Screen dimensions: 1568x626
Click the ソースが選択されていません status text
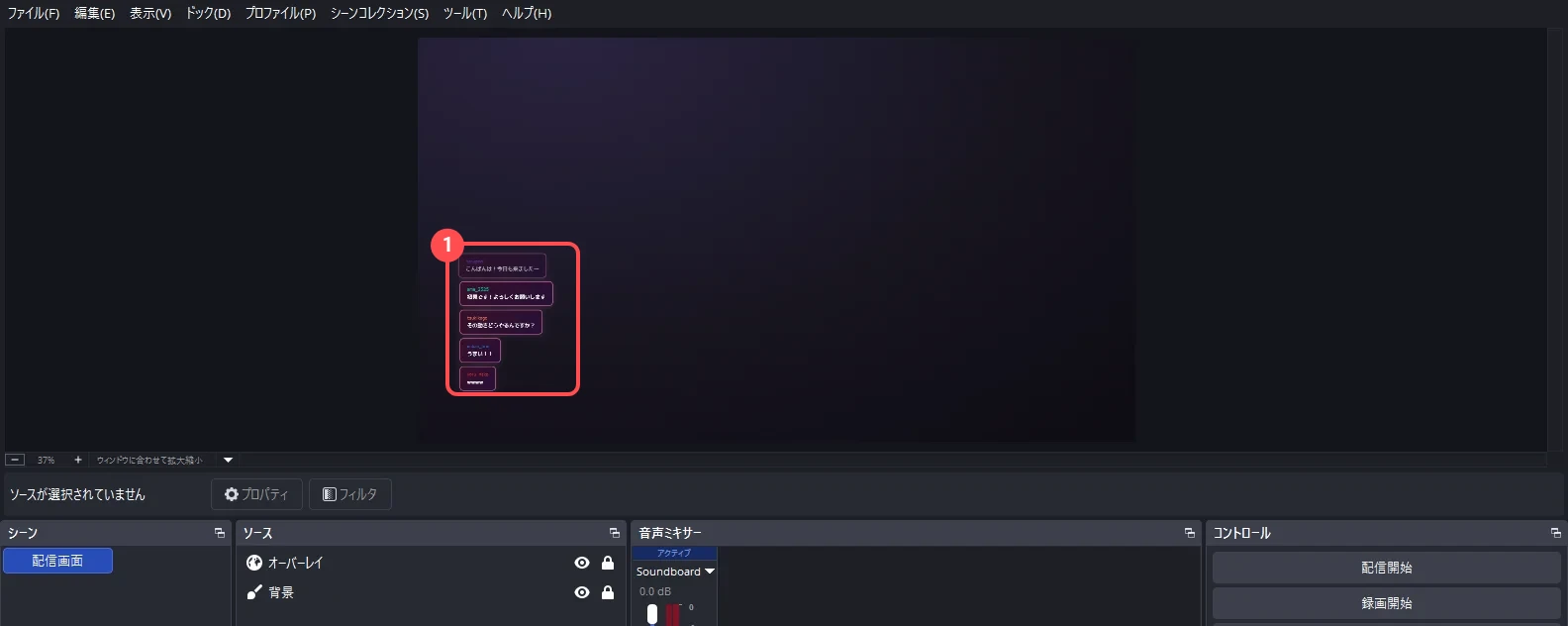click(77, 494)
